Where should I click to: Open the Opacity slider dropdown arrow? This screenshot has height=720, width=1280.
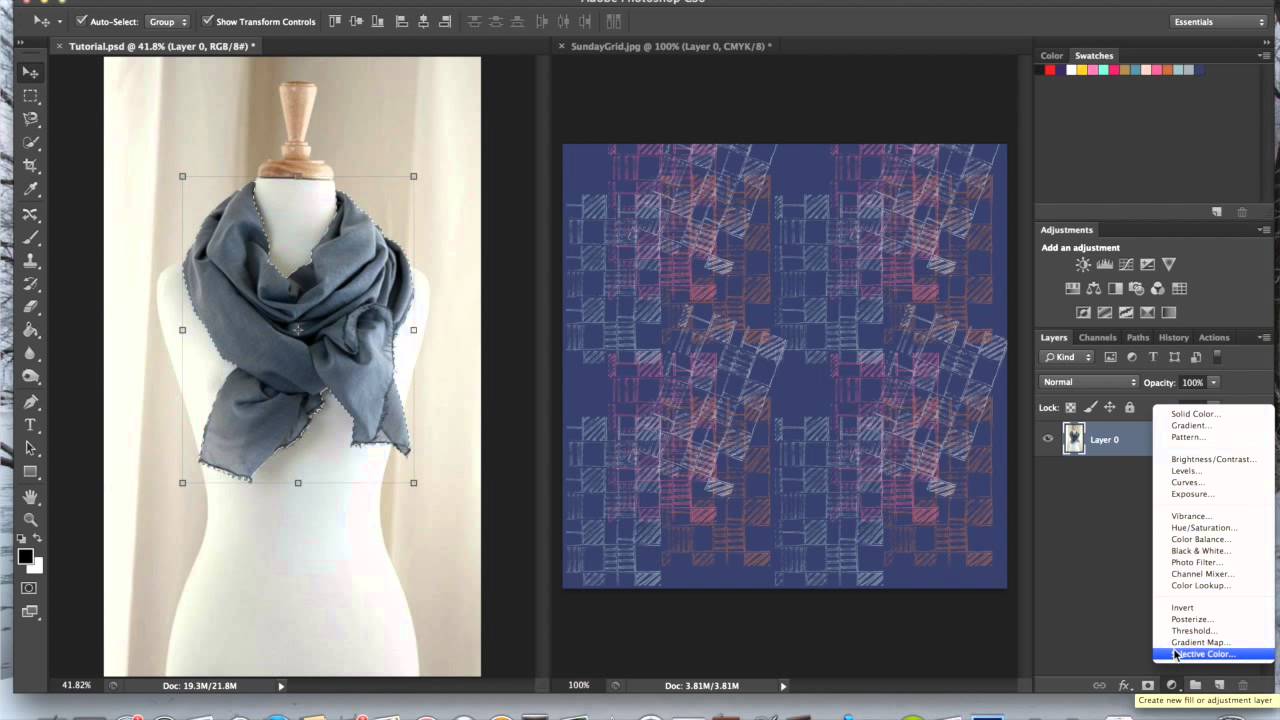1214,382
